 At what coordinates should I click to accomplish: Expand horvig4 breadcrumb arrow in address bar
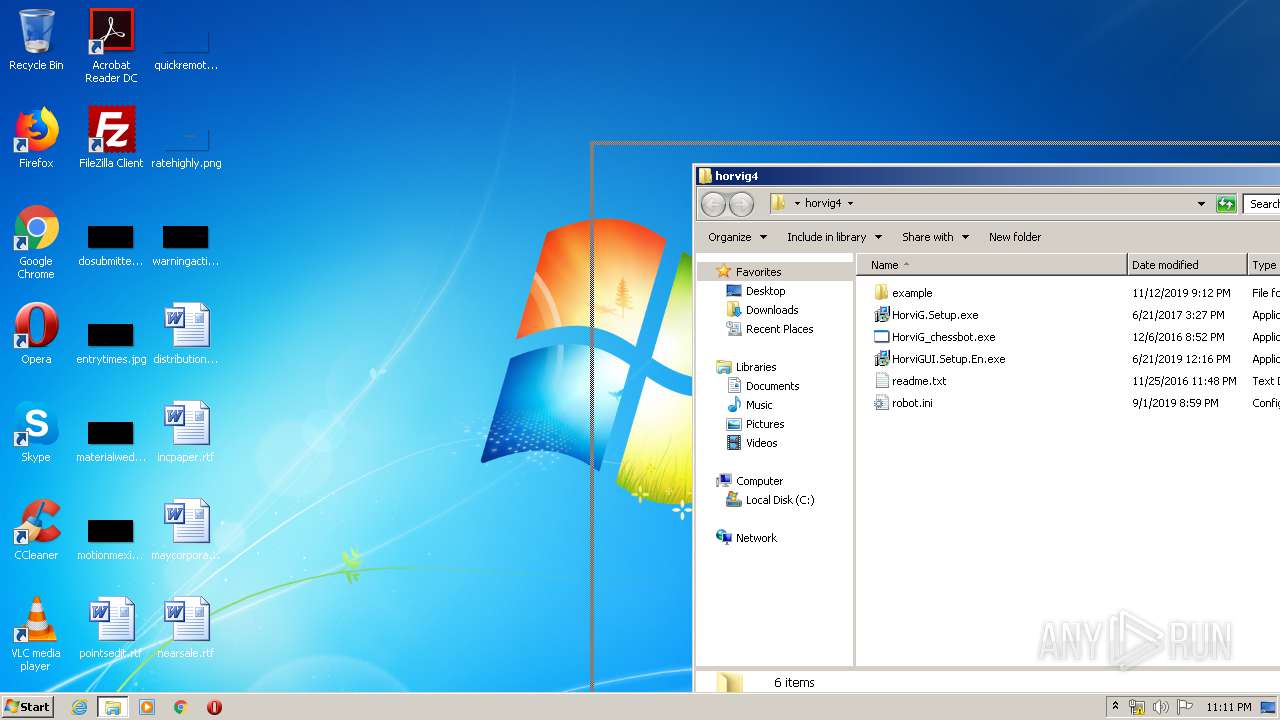850,204
